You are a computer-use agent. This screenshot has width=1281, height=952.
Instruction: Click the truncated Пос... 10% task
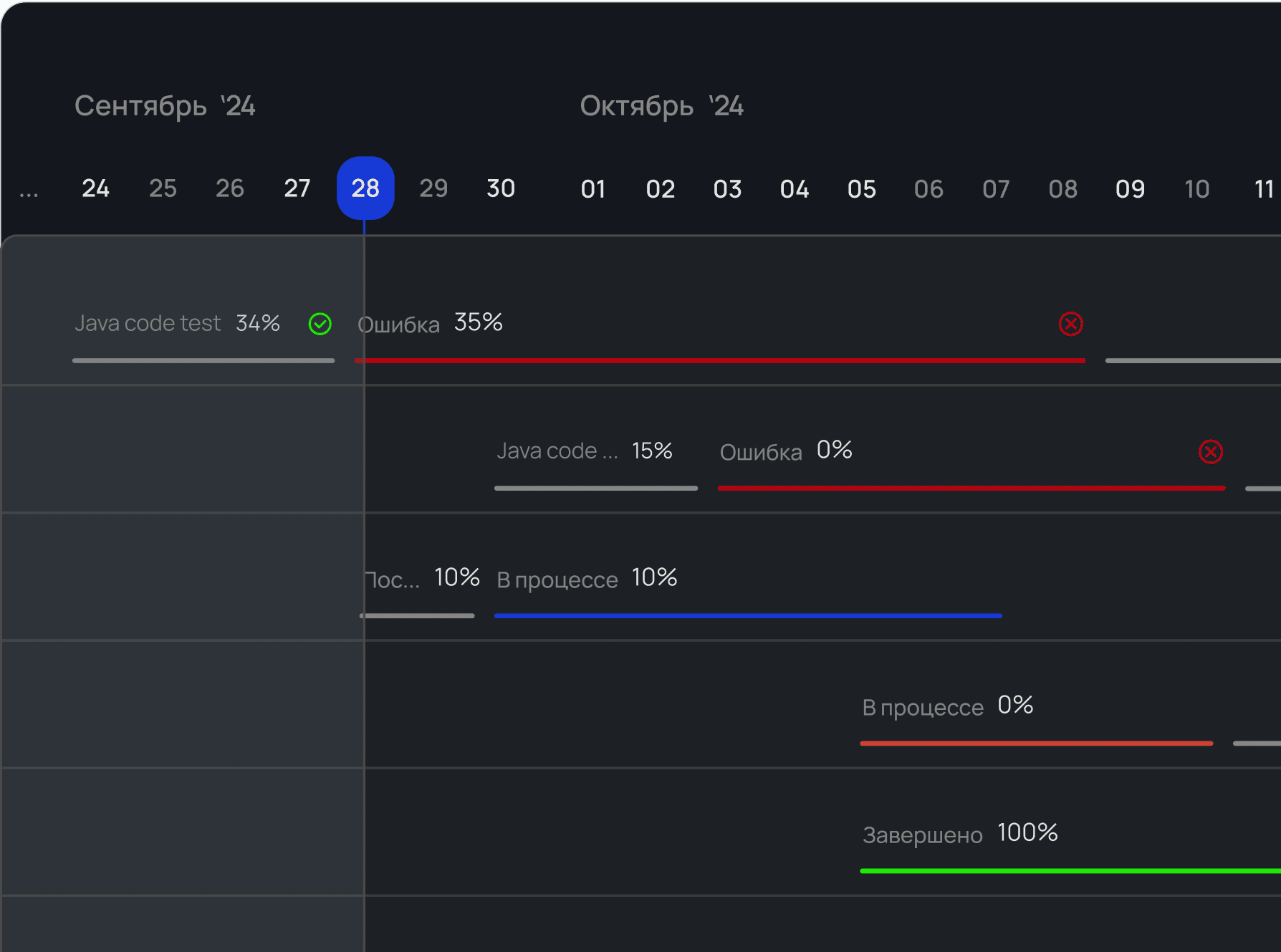pos(421,578)
